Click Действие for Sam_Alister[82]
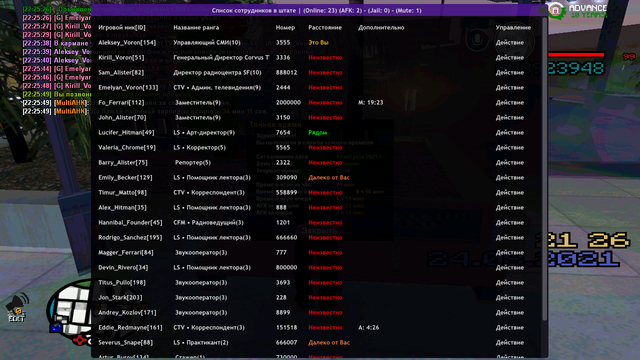 tap(509, 73)
